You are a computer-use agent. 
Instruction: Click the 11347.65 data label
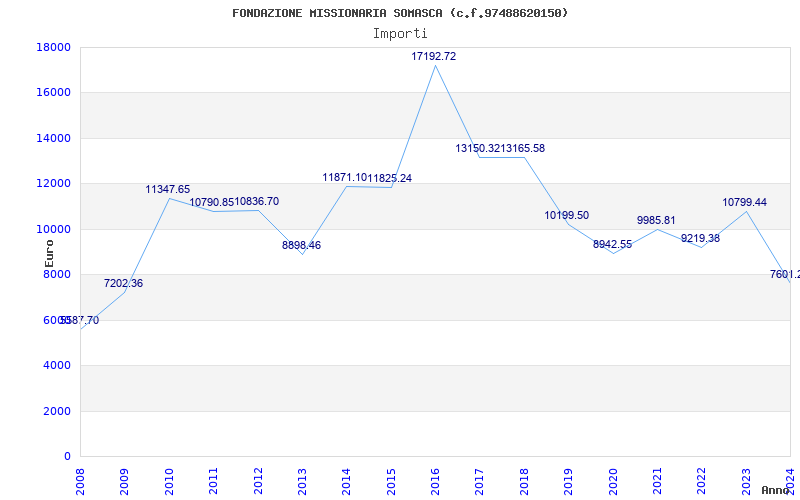pos(167,189)
